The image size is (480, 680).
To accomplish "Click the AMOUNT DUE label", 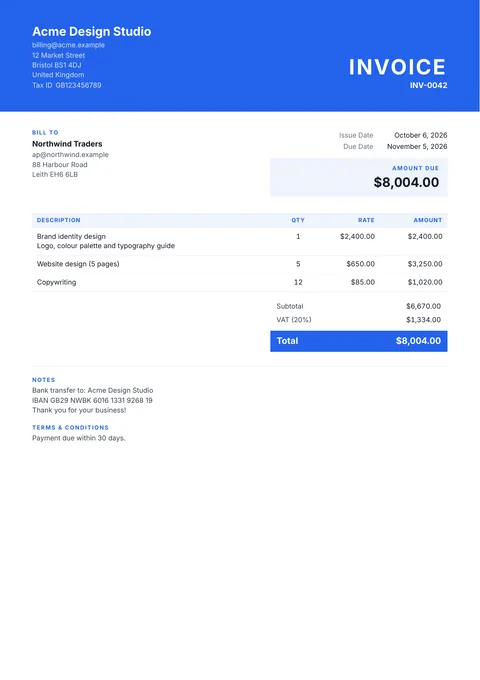I will (415, 168).
